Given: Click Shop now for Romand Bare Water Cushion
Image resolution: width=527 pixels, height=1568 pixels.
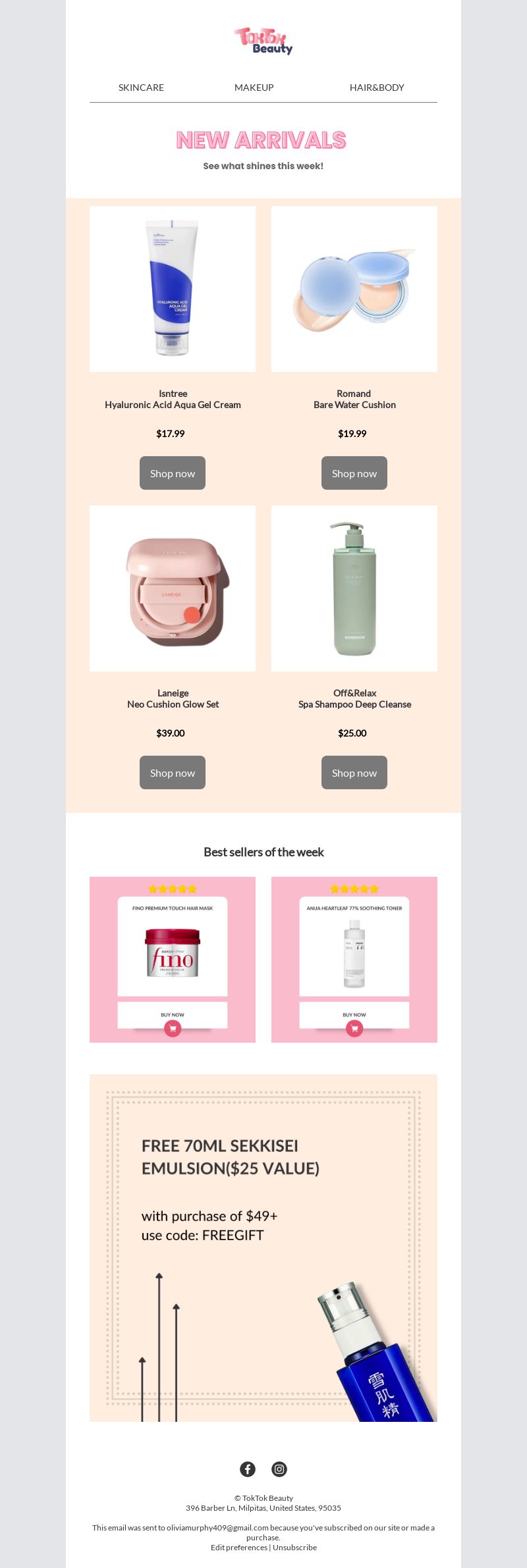Looking at the screenshot, I should (354, 473).
